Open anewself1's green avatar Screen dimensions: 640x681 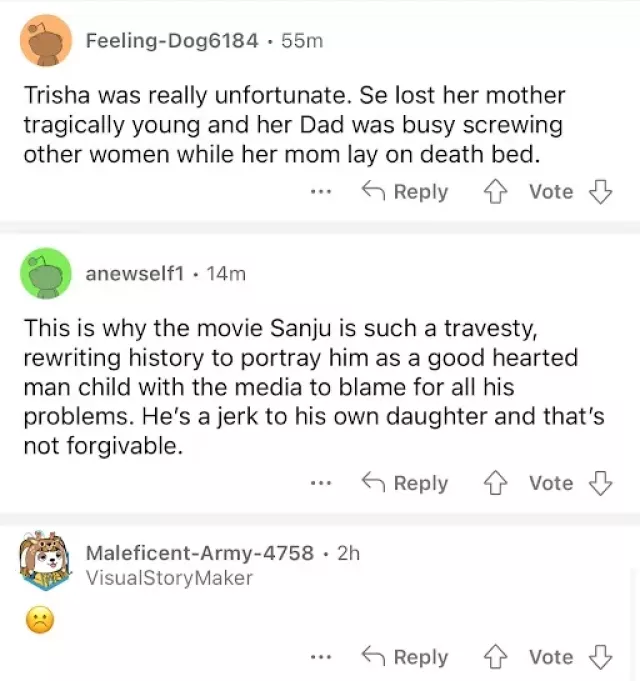coord(46,274)
